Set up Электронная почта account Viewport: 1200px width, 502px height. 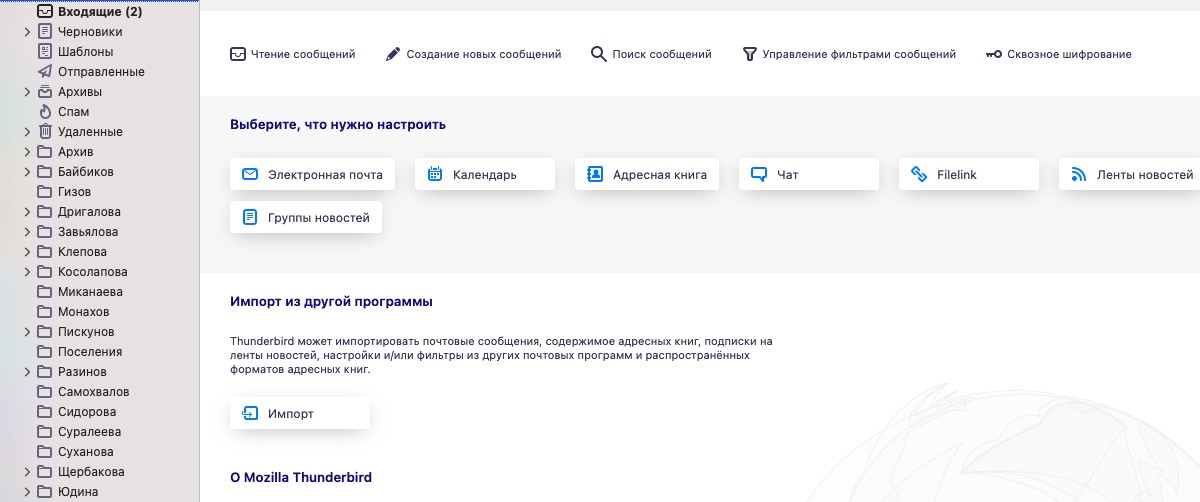pyautogui.click(x=313, y=174)
